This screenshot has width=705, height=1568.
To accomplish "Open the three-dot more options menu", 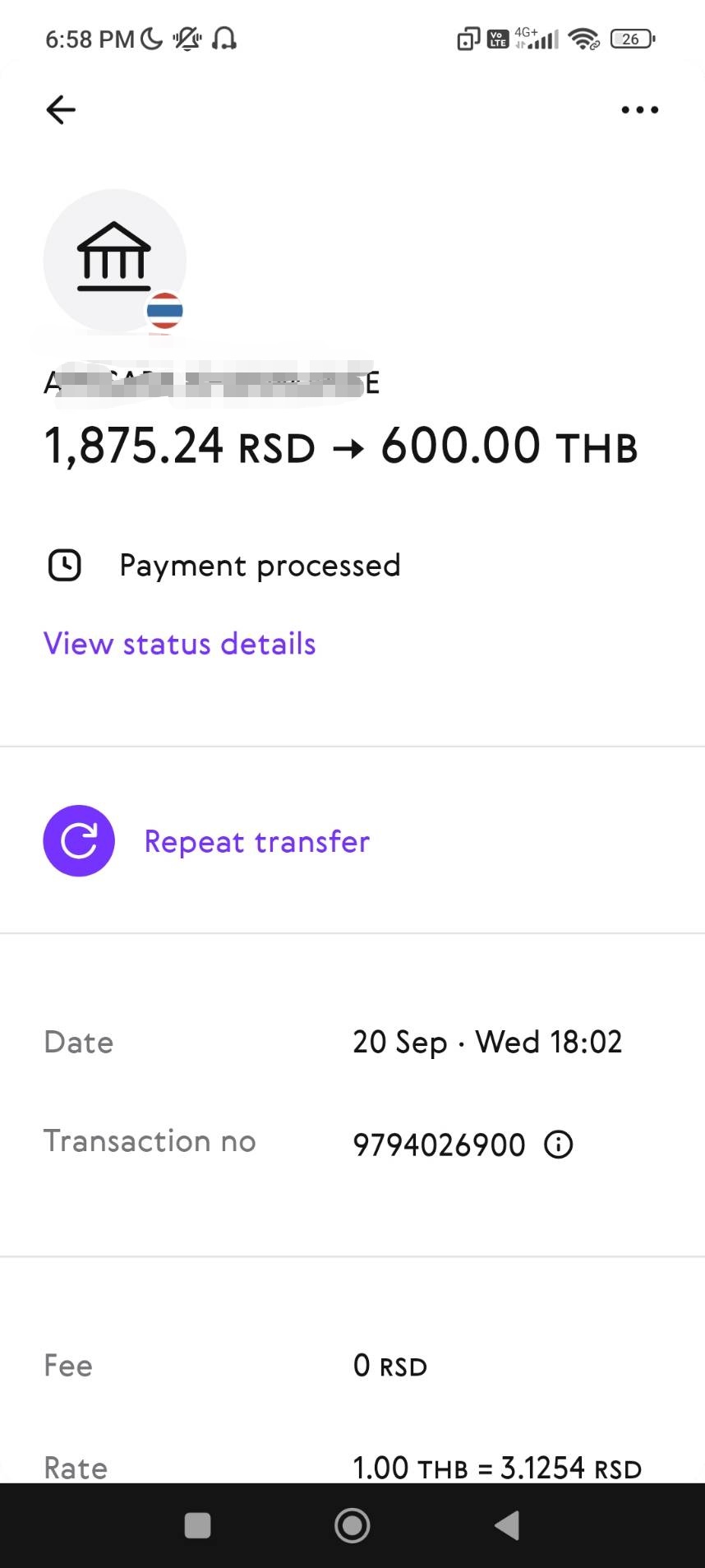I will click(639, 109).
